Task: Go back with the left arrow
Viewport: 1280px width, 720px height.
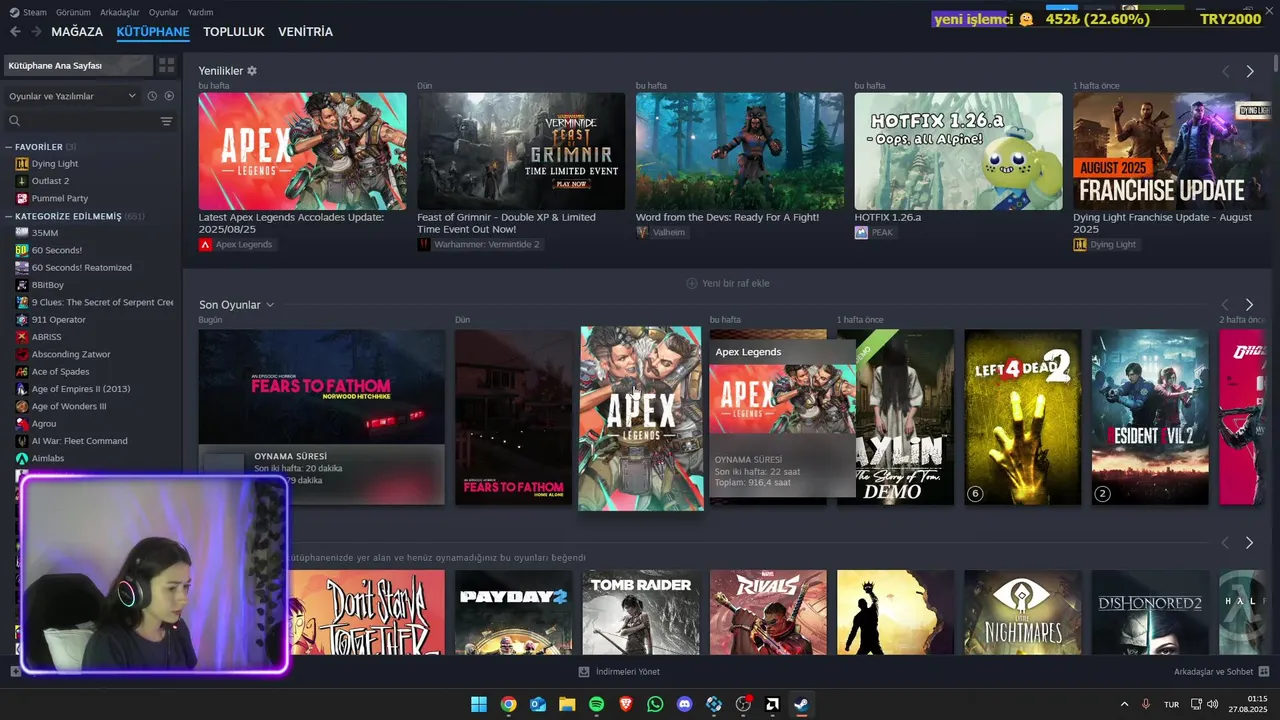Action: [15, 32]
